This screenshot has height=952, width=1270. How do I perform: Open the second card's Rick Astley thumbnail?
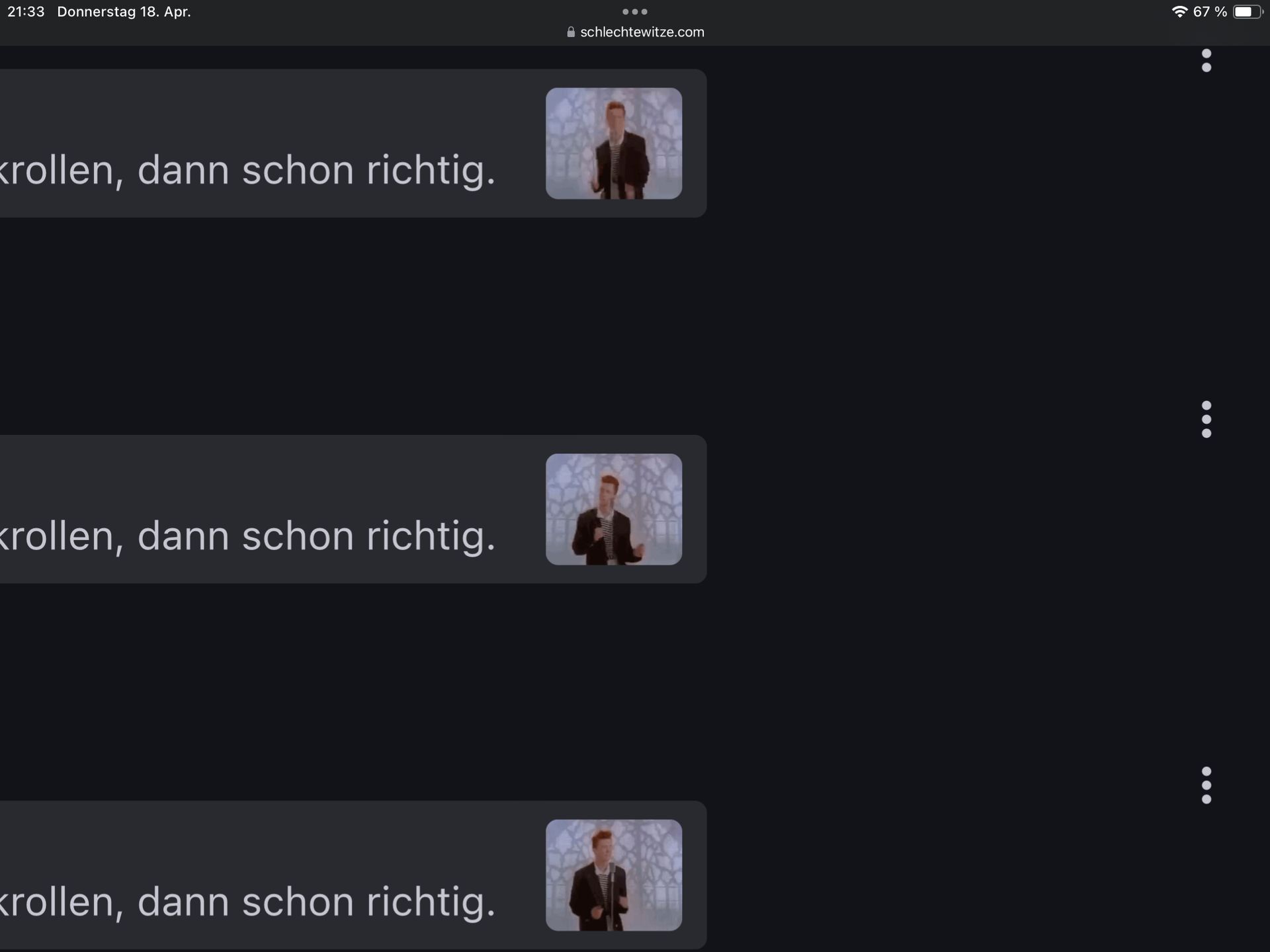tap(614, 509)
